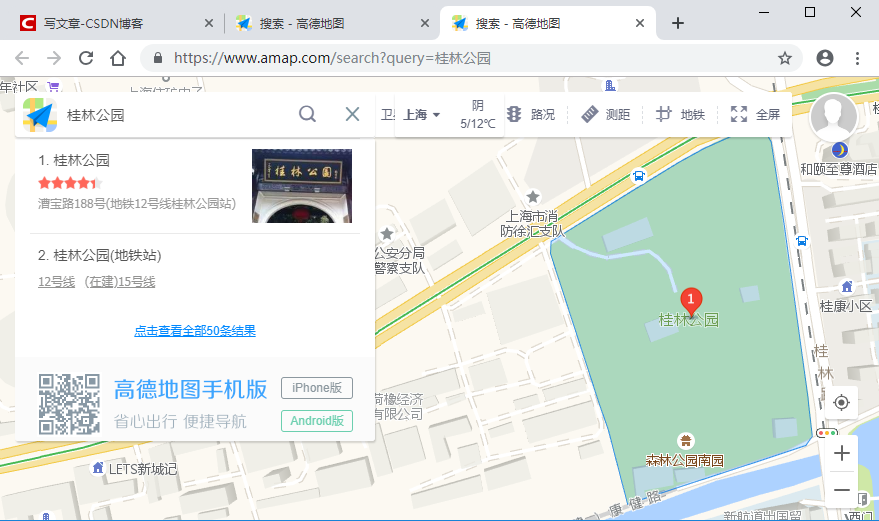879x521 pixels.
Task: Click the bus stop icon north of park
Action: click(x=639, y=176)
